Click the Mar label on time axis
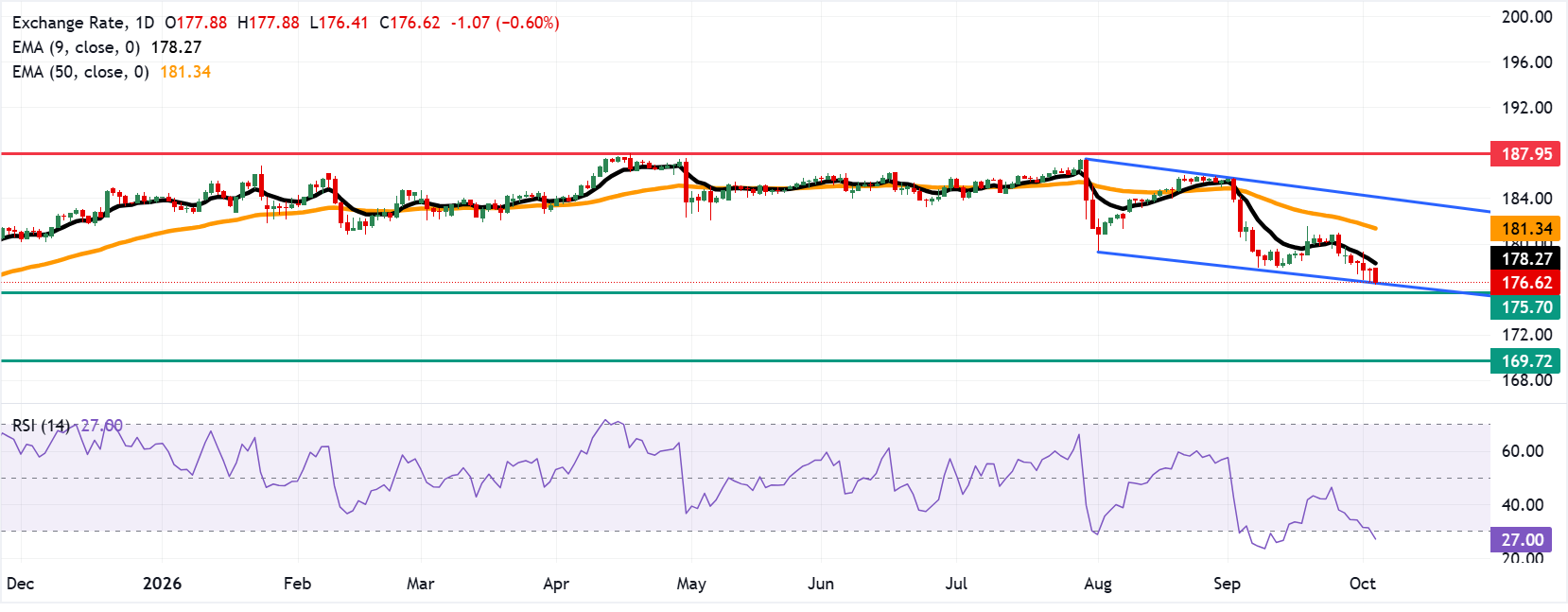The height and width of the screenshot is (612, 1568). (420, 584)
